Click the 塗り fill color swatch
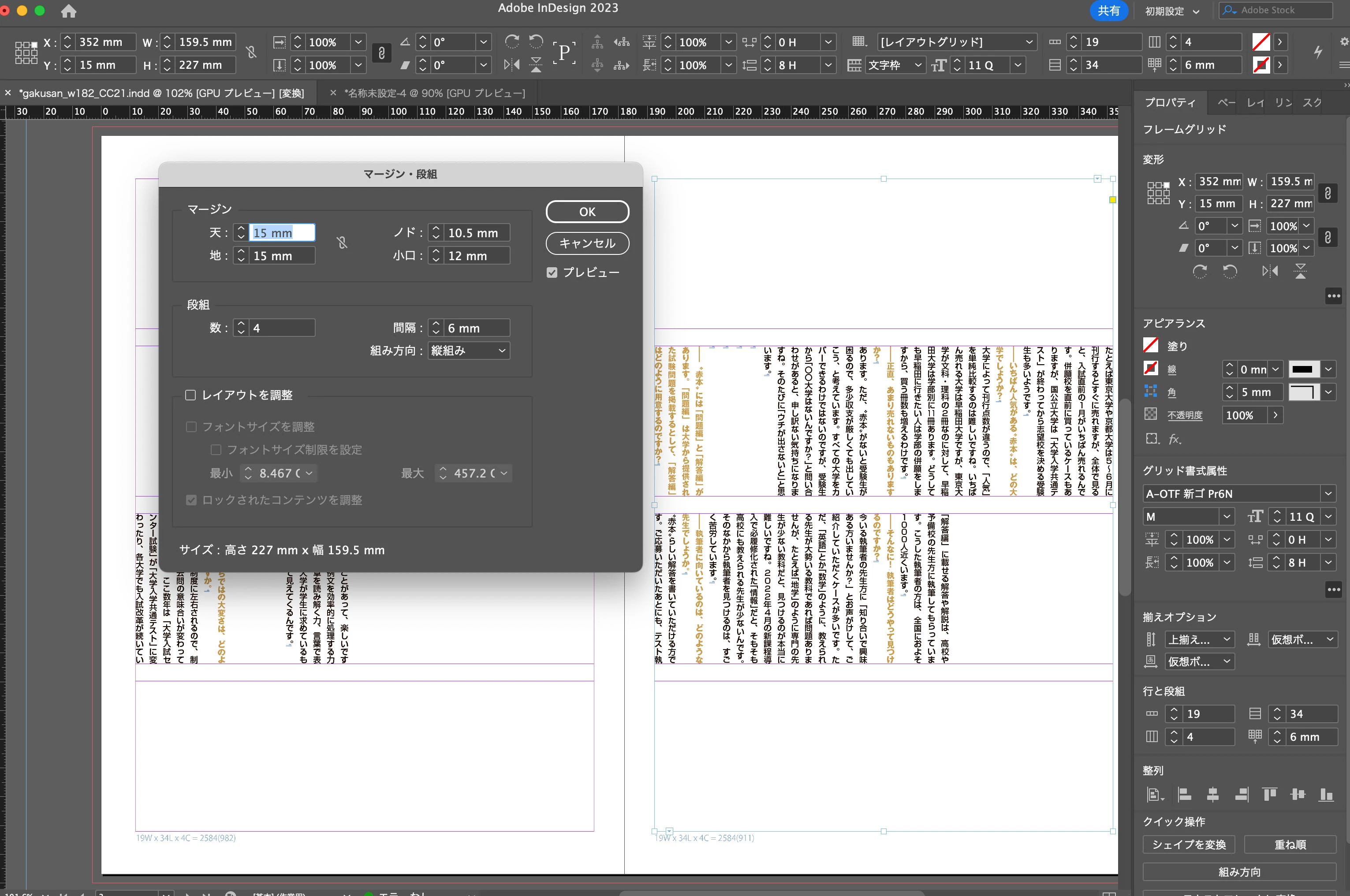Image resolution: width=1350 pixels, height=896 pixels. [1151, 346]
